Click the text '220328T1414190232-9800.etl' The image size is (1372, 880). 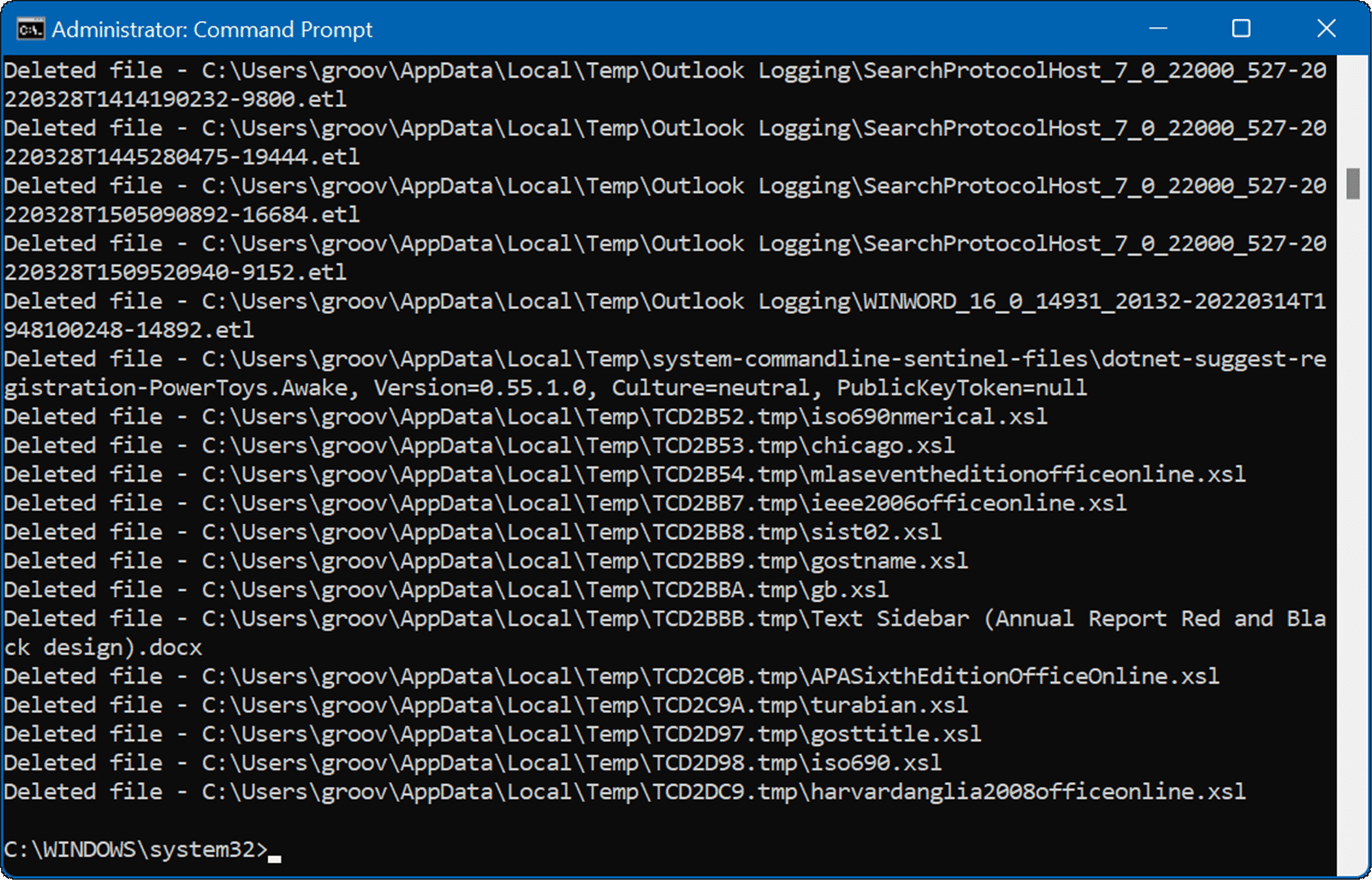click(175, 99)
